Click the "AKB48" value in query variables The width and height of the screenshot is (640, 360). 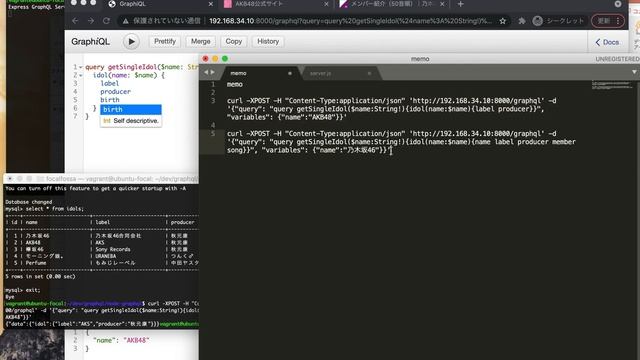click(x=136, y=340)
